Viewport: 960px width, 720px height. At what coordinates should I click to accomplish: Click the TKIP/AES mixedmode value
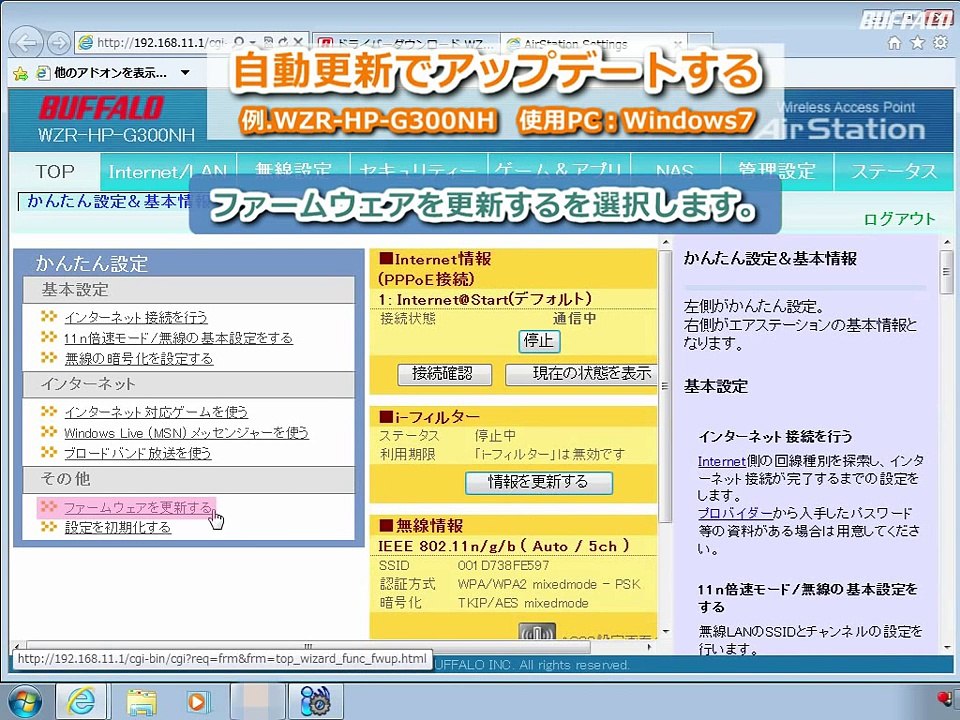523,603
